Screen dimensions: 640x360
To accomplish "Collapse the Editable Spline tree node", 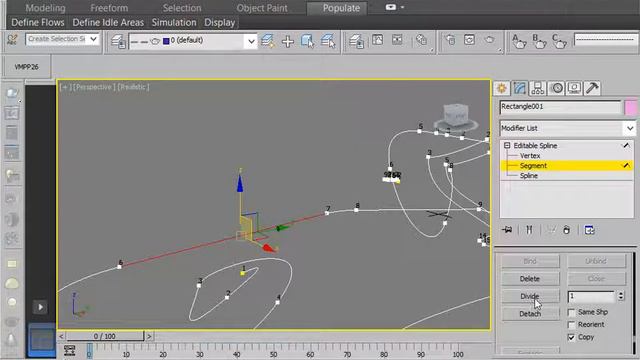I will pos(507,145).
